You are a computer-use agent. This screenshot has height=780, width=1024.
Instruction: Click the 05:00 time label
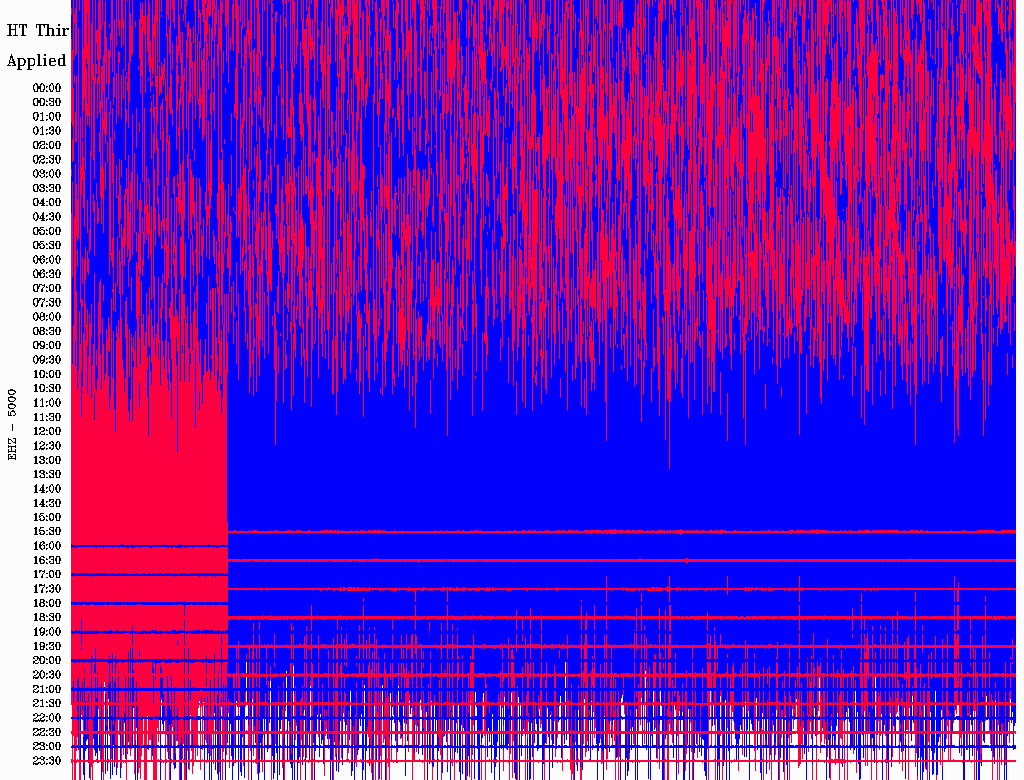47,231
